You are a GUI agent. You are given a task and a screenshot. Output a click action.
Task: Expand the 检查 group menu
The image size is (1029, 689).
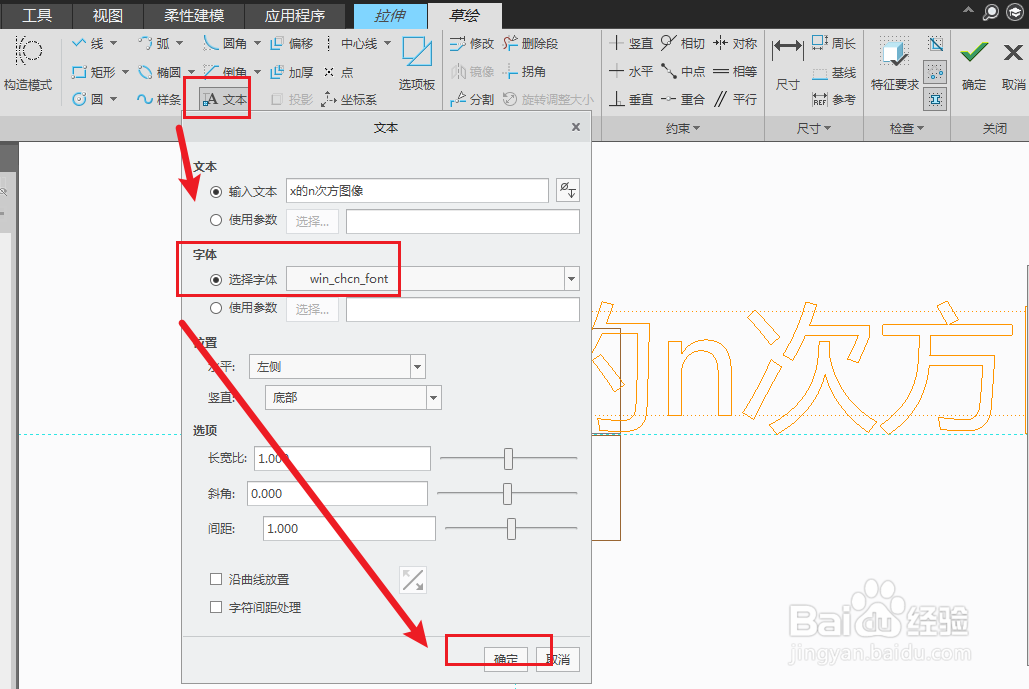[907, 129]
